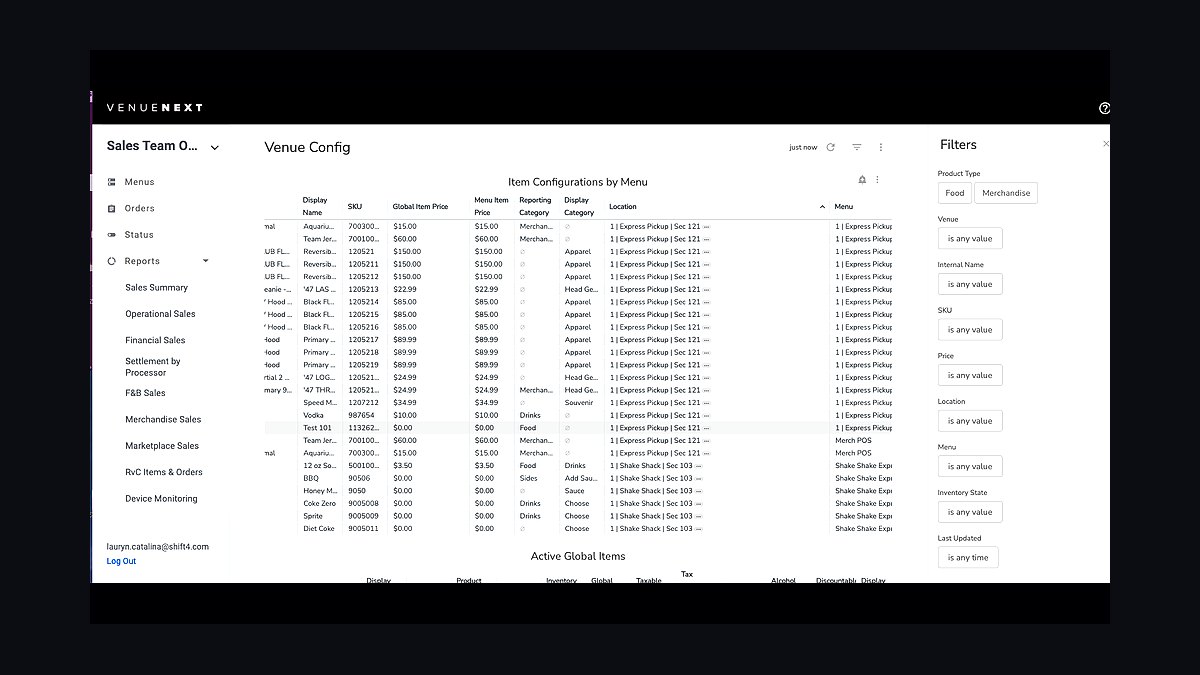This screenshot has height=675, width=1200.
Task: Open the Menu filter value
Action: (970, 466)
